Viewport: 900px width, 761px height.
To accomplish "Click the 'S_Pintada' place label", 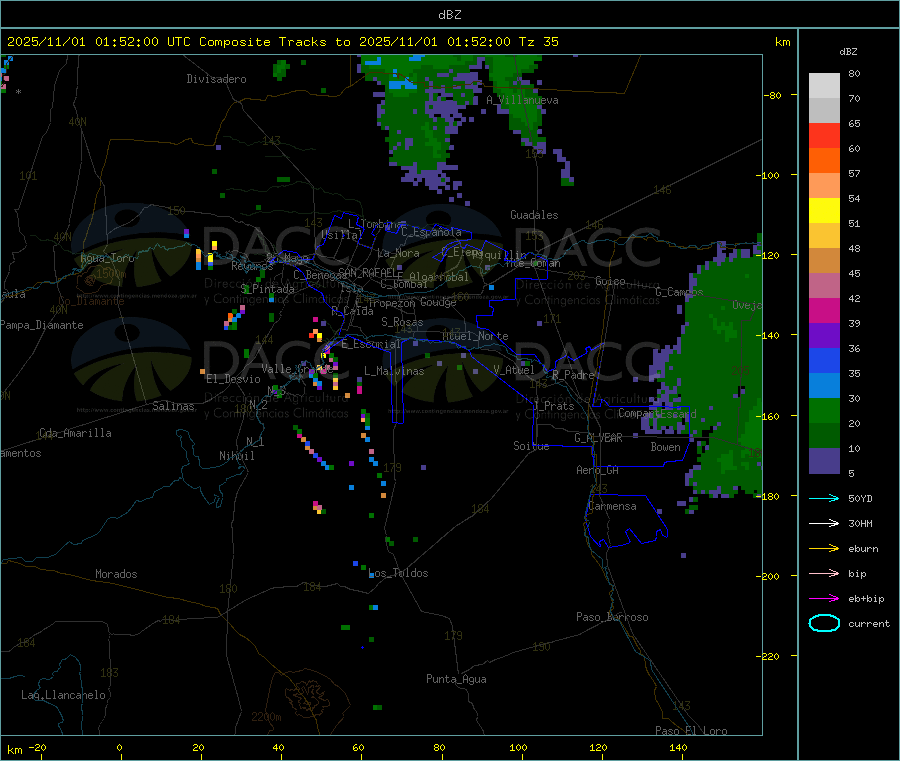I will (x=267, y=289).
